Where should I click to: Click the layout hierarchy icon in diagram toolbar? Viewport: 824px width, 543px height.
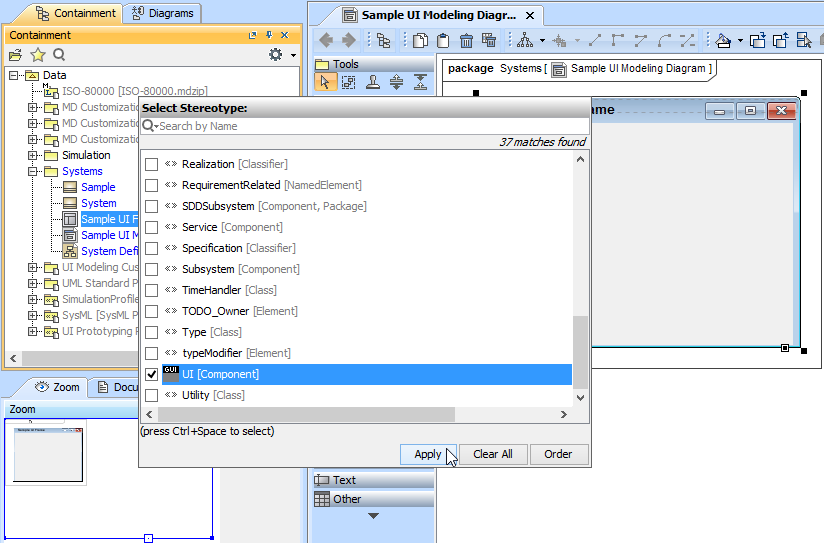coord(524,41)
